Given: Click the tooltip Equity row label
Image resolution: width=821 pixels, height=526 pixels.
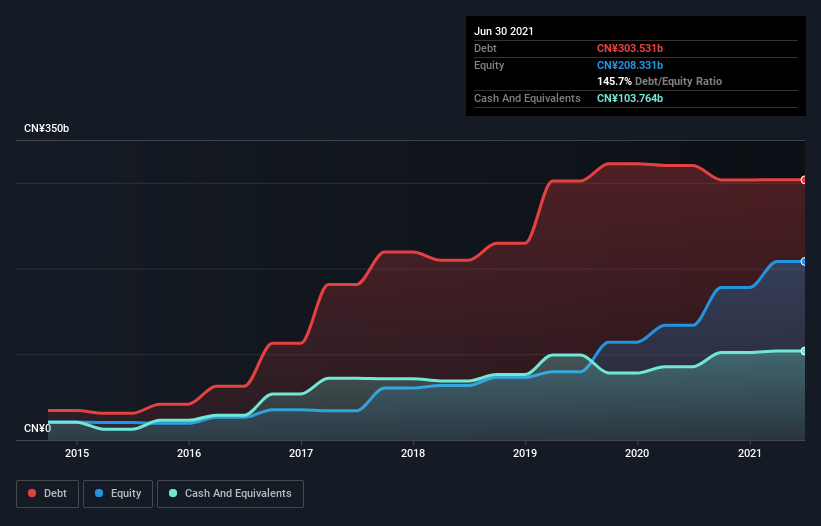Looking at the screenshot, I should [489, 65].
